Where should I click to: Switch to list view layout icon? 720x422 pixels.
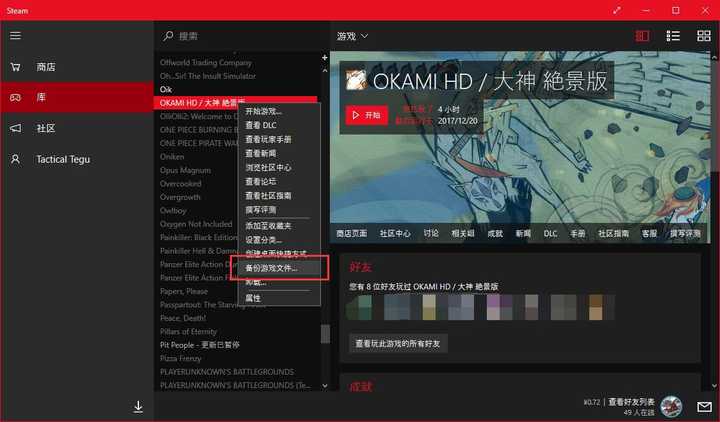[673, 36]
